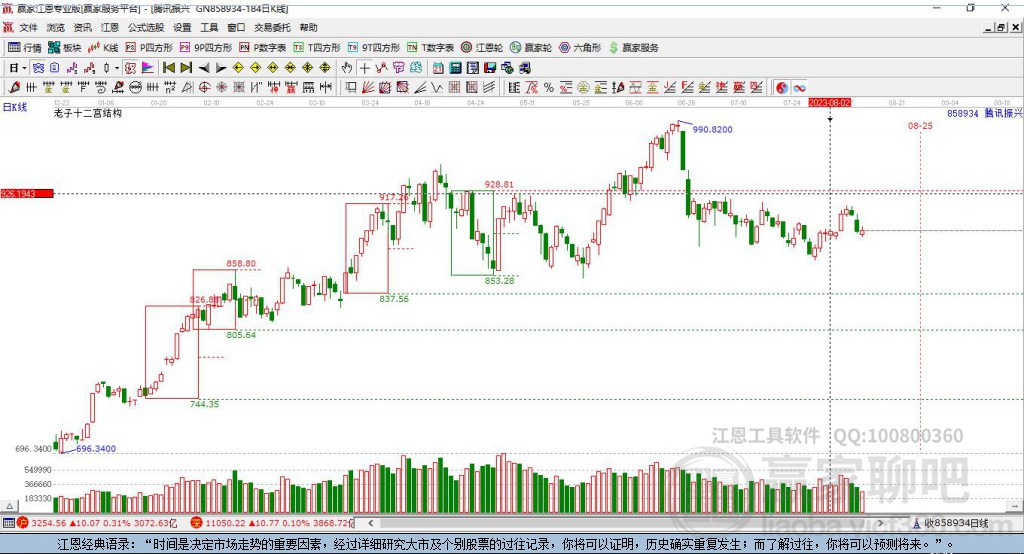Toggle the yin-yang icon
The height and width of the screenshot is (554, 1024).
(x=782, y=88)
